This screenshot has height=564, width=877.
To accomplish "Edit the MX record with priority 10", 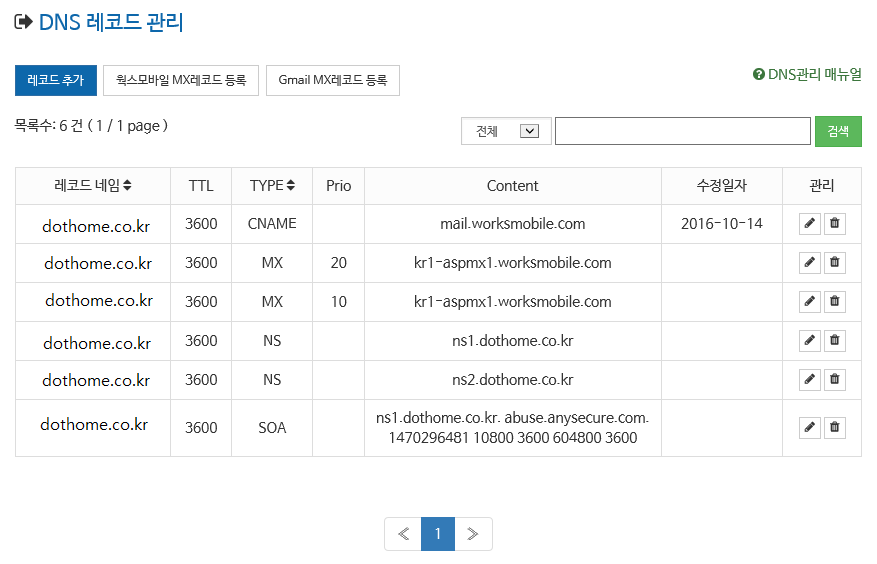I will pos(809,302).
